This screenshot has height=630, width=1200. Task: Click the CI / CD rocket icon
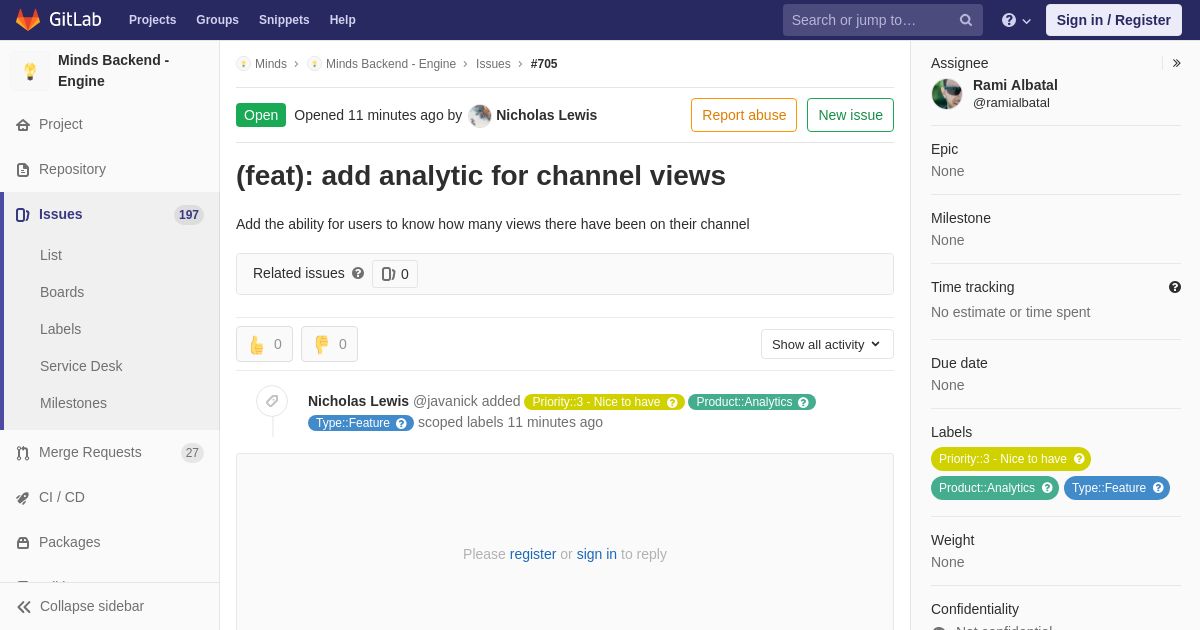[x=23, y=498]
